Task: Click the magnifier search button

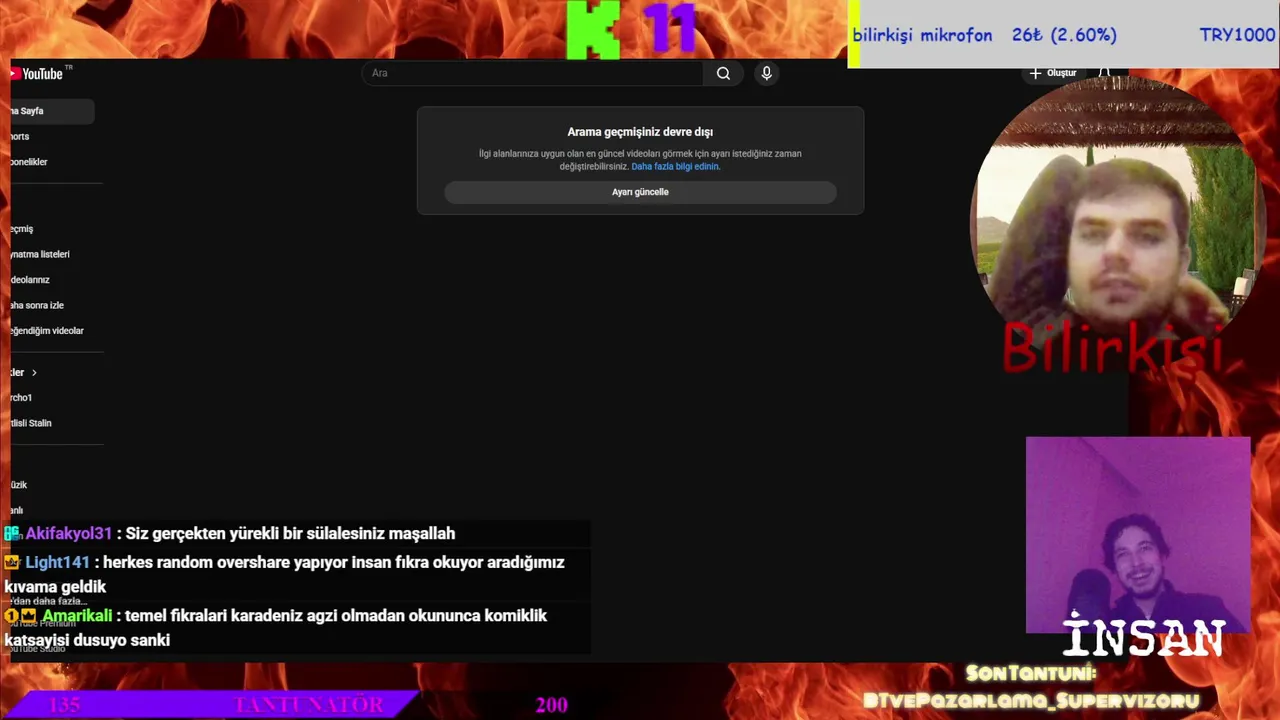Action: click(723, 73)
